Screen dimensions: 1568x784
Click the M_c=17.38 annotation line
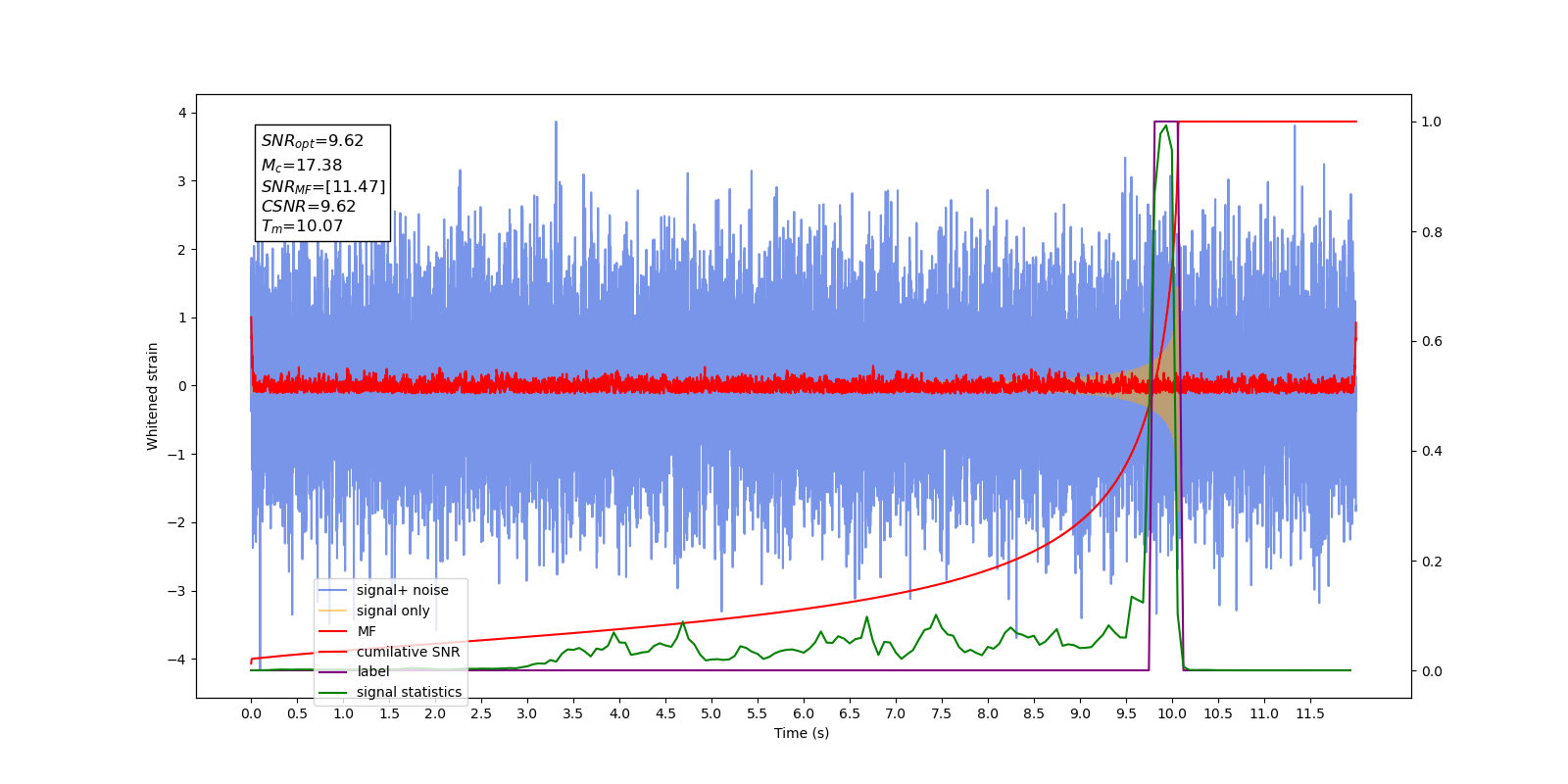tap(302, 166)
